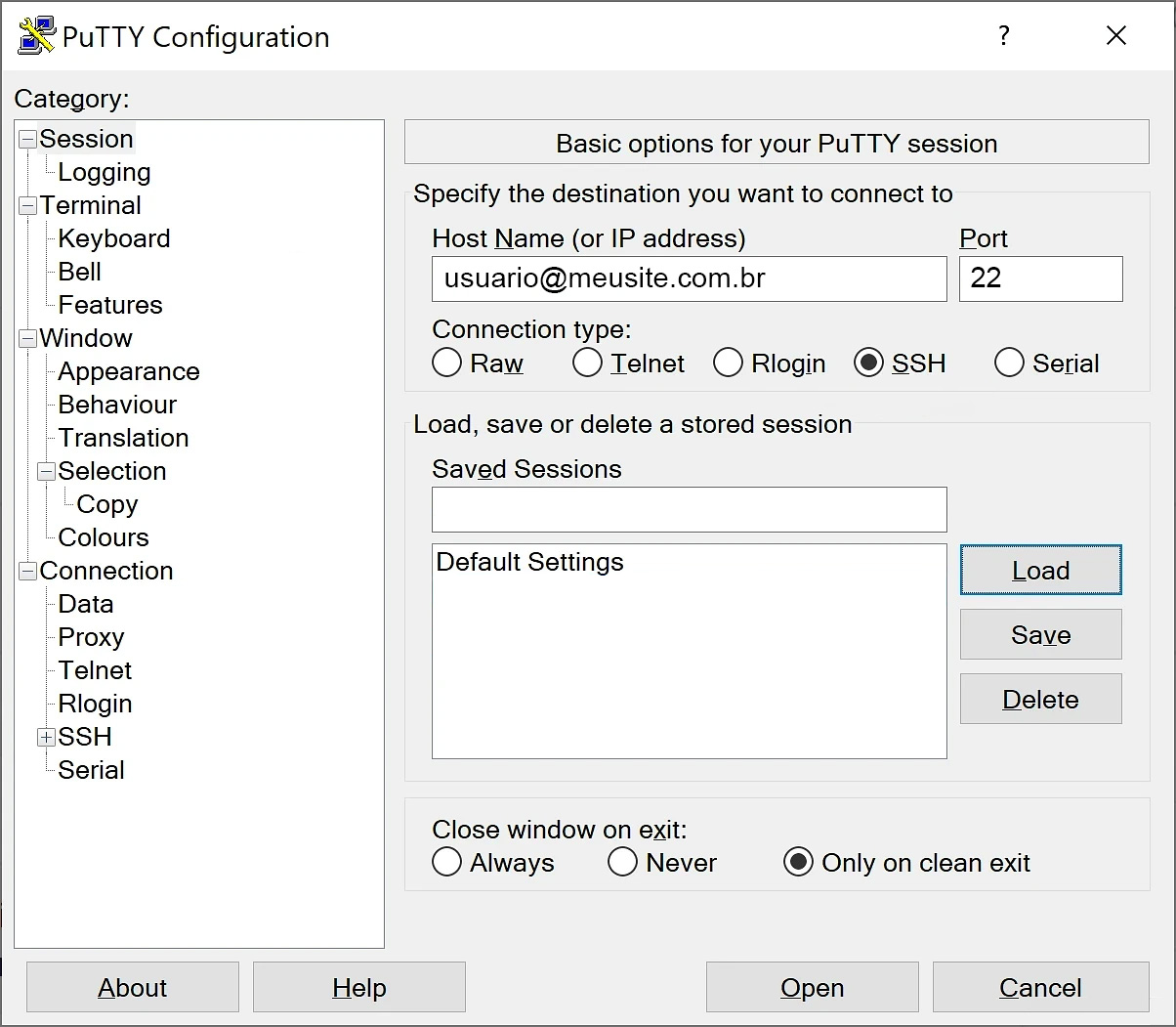The width and height of the screenshot is (1176, 1027).
Task: Select the Colours category
Action: [103, 537]
